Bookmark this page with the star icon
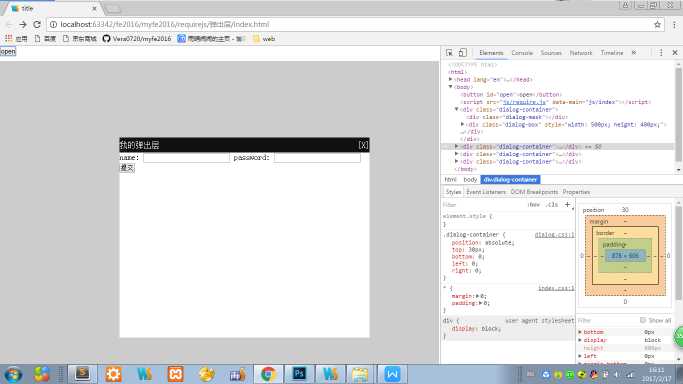This screenshot has height=384, width=683. [657, 24]
